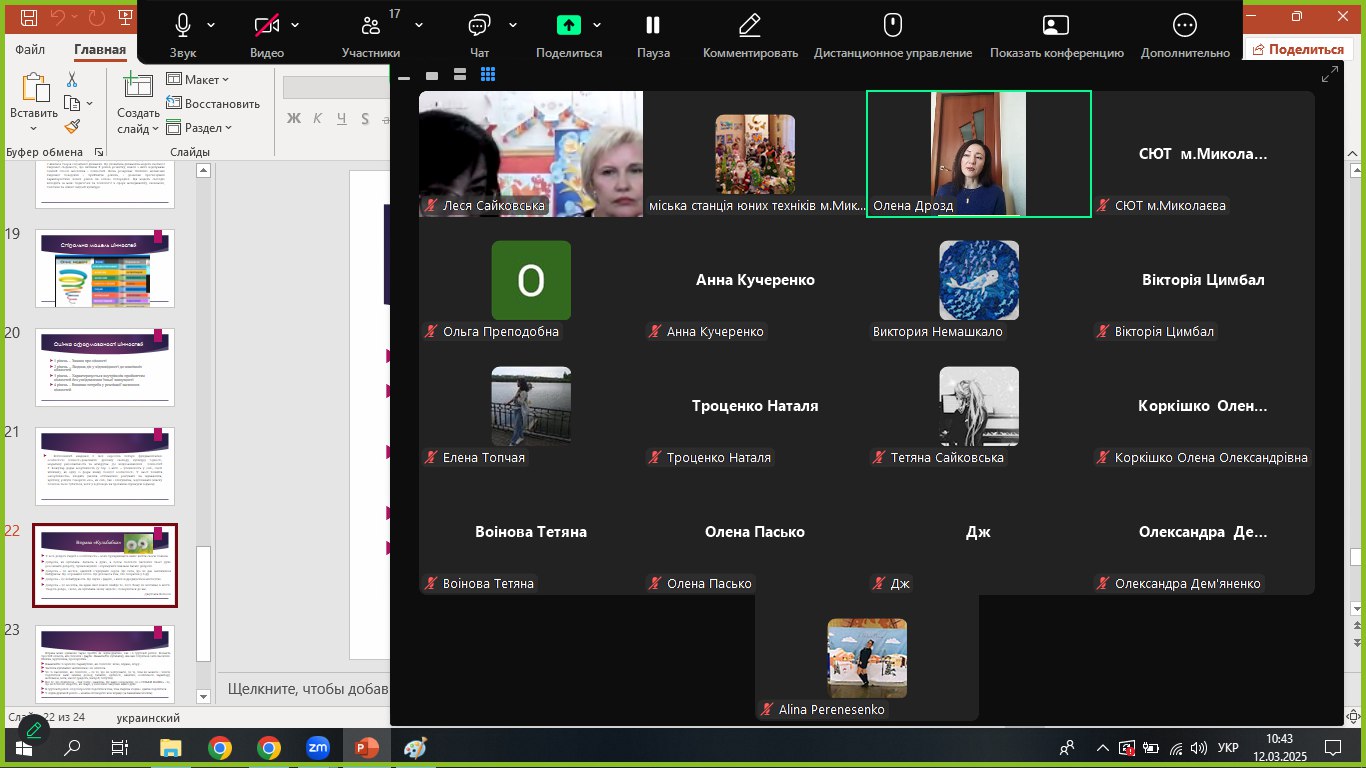Switch video panel to single speaker view
The height and width of the screenshot is (768, 1366).
coord(432,75)
